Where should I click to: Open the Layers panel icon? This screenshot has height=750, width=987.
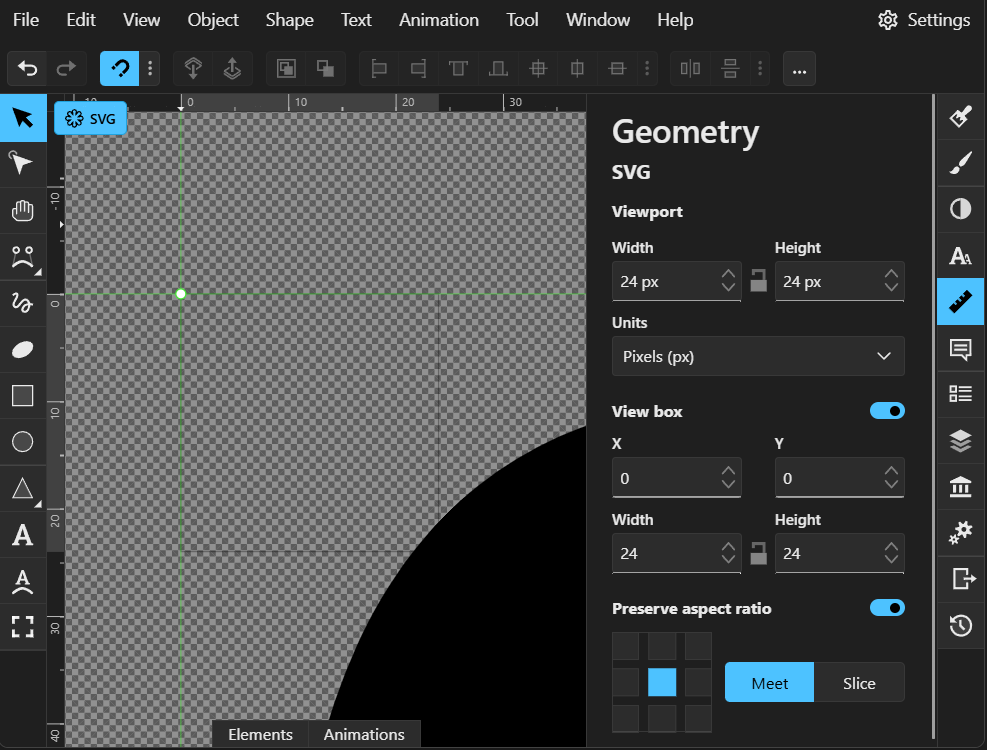point(960,440)
